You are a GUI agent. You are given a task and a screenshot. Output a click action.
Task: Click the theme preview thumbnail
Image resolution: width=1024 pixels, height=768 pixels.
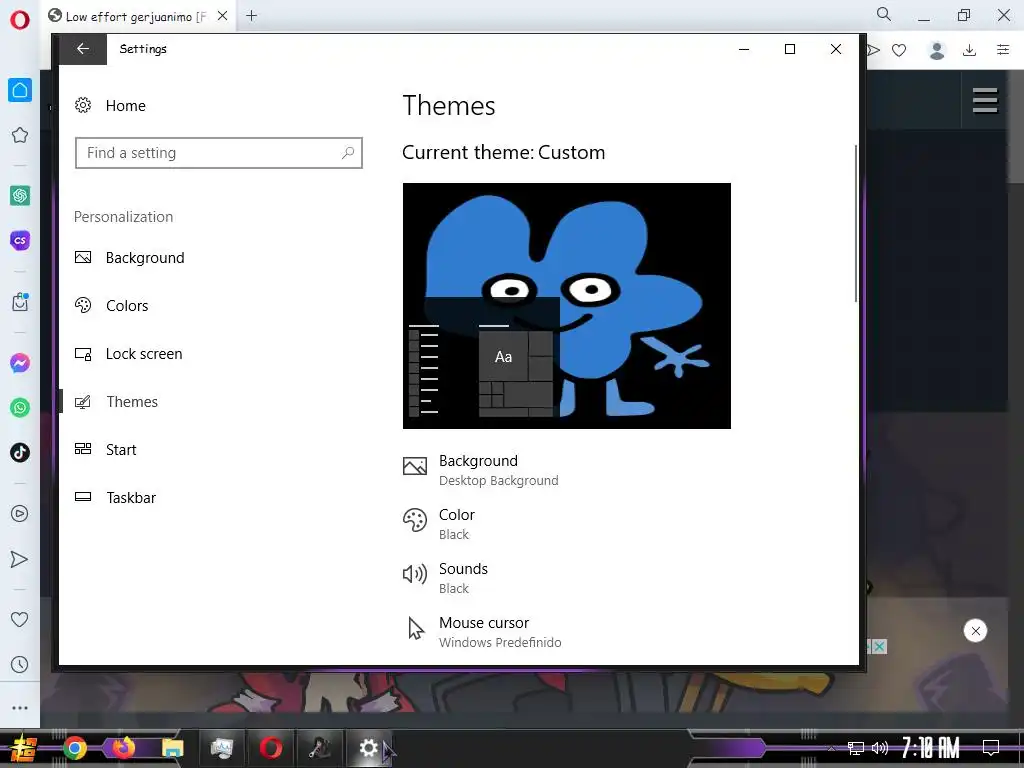coord(566,306)
